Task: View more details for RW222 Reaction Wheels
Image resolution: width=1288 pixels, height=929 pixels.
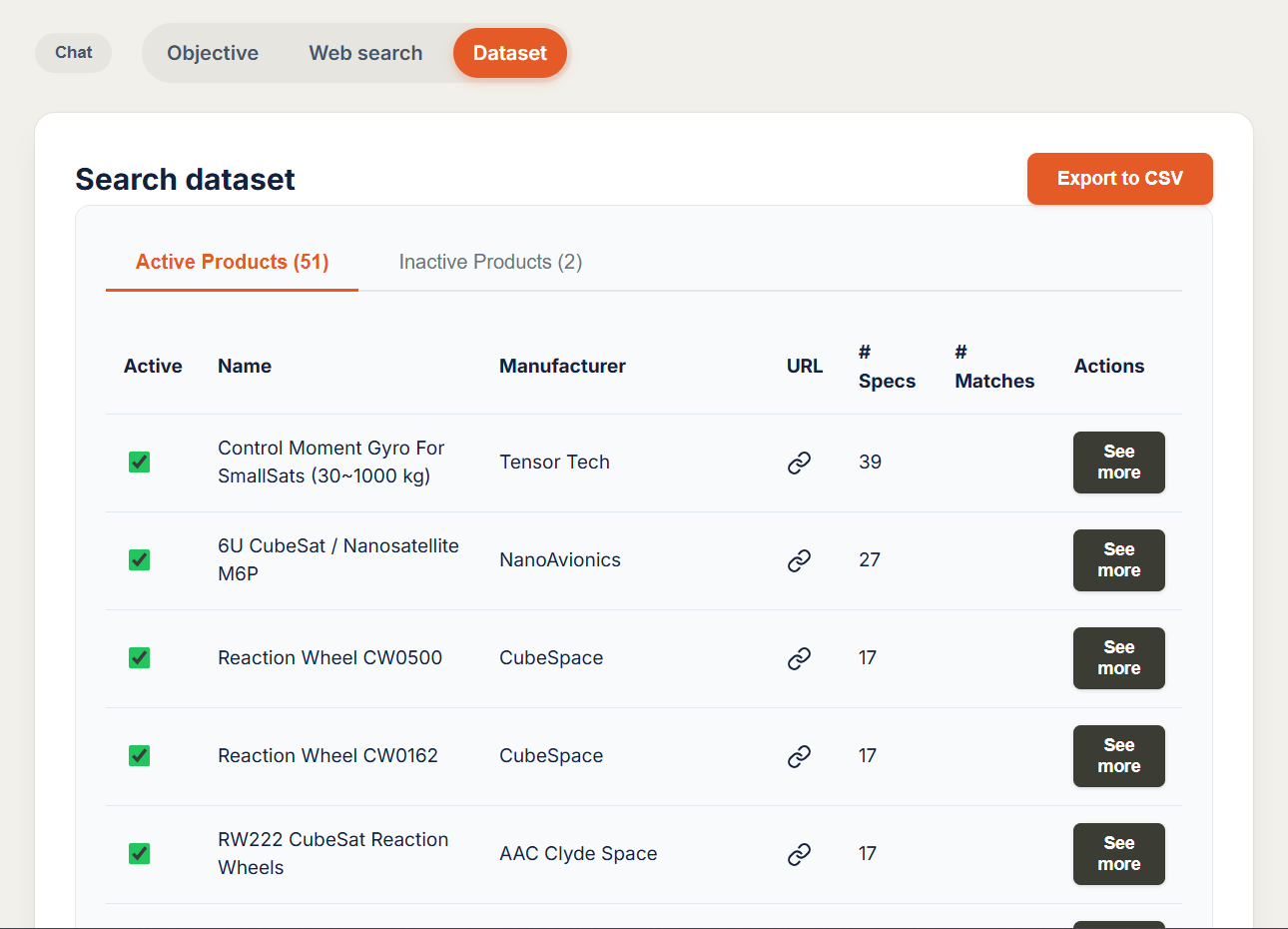Action: click(x=1118, y=854)
